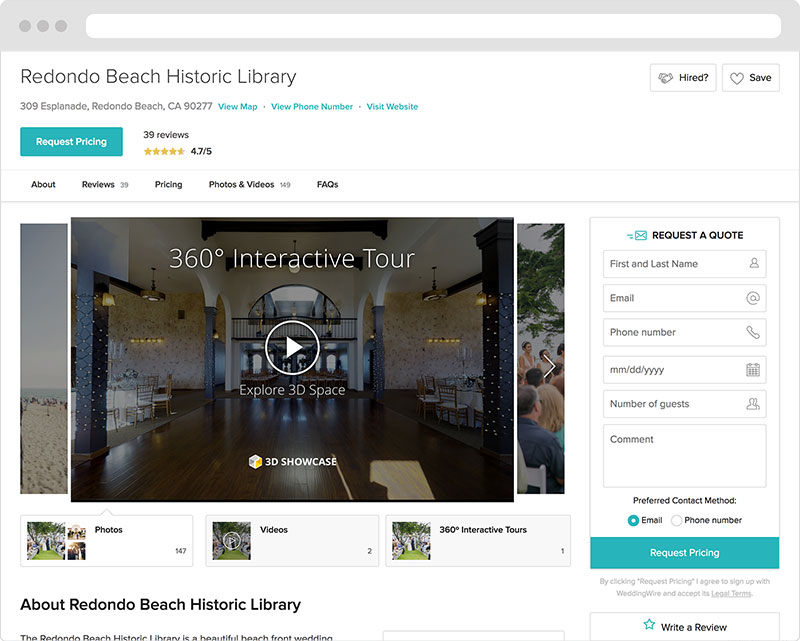Click the Comment text area
Screen dimensions: 800x641
point(684,456)
